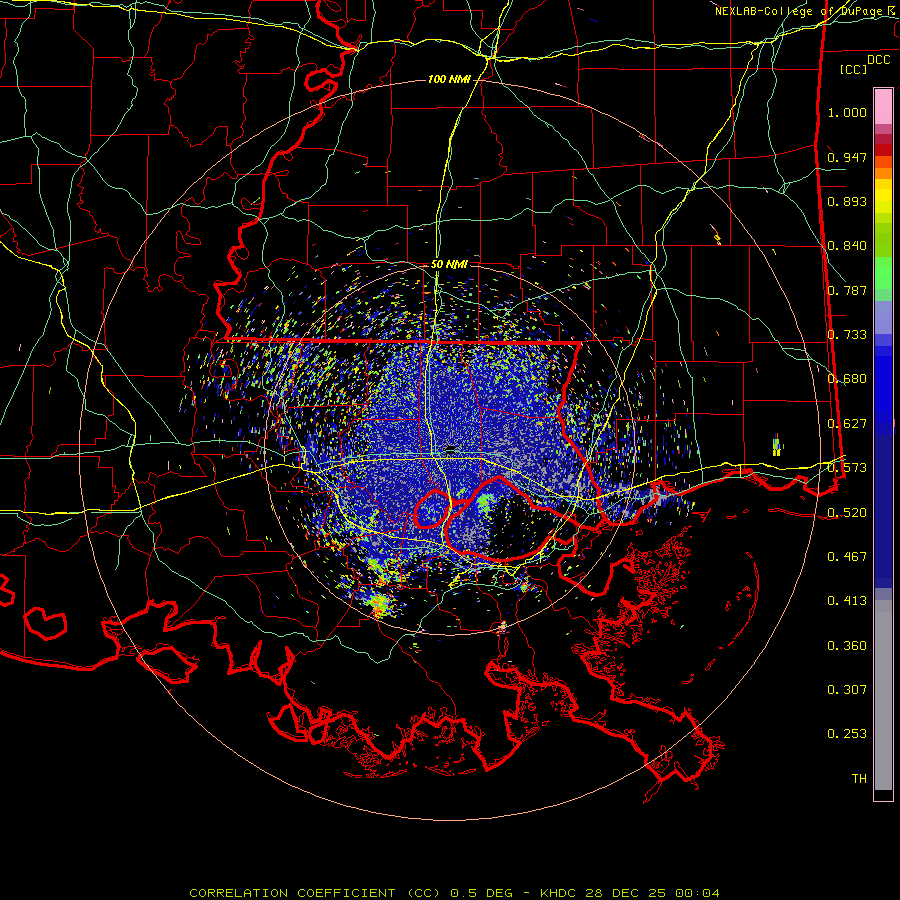Pick the lavender band near 0.733
This screenshot has height=900, width=900.
click(x=883, y=317)
